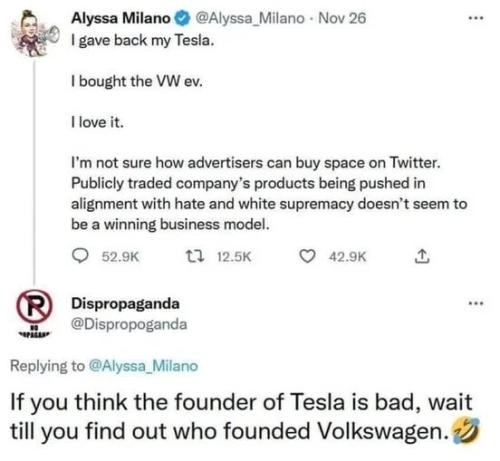Open Dispropaganda reply more options dots
This screenshot has height=461, width=500.
476,303
